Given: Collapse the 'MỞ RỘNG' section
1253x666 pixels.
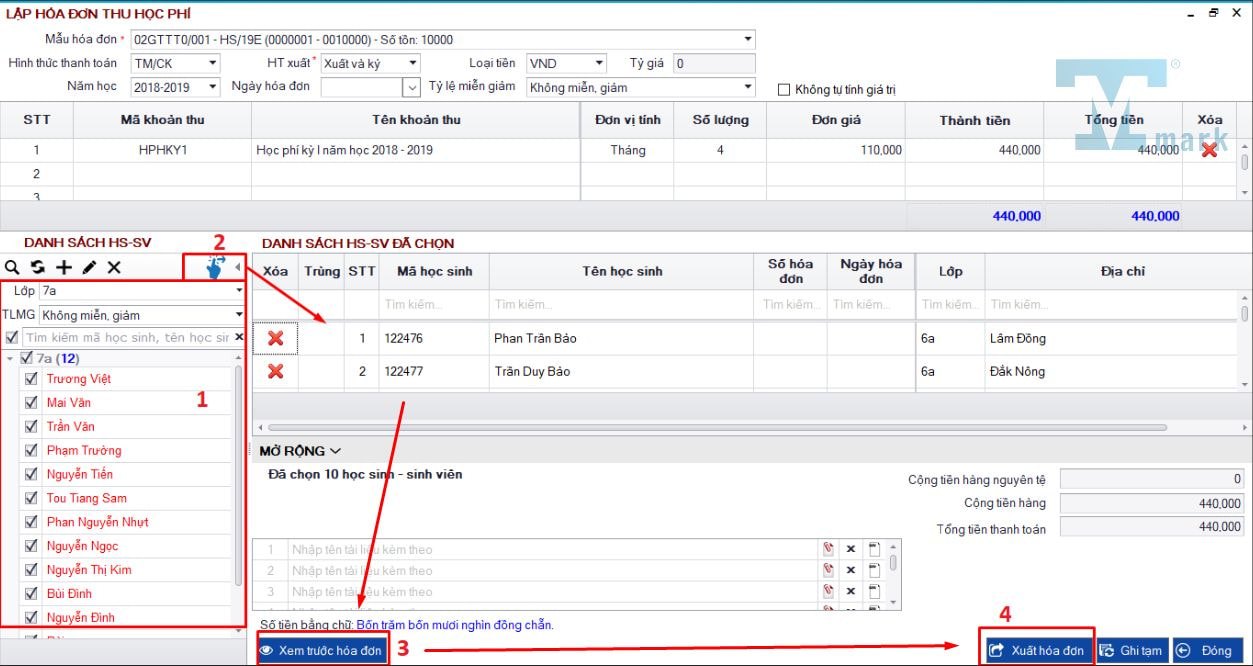Looking at the screenshot, I should (x=300, y=451).
